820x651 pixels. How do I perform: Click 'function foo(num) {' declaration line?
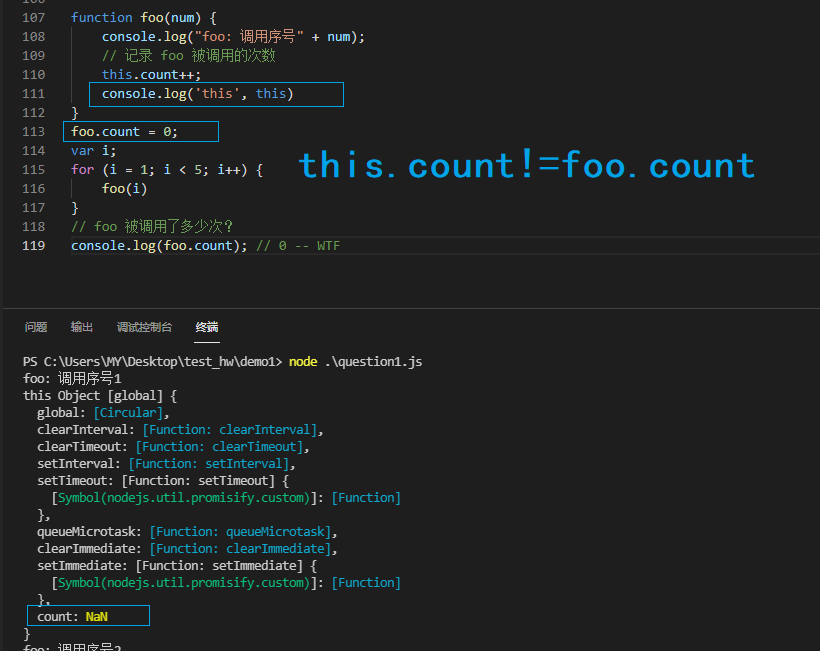[144, 18]
